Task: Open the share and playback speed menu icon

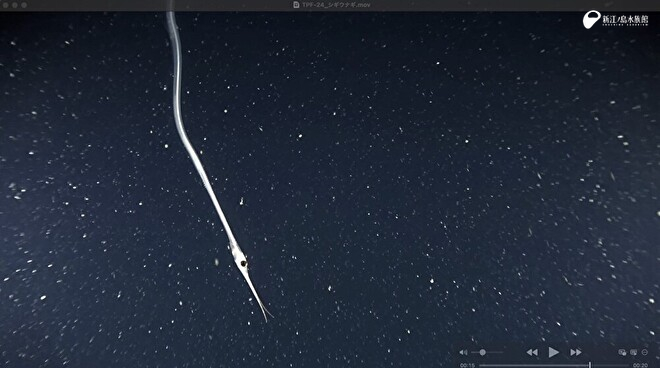Action: pos(644,352)
